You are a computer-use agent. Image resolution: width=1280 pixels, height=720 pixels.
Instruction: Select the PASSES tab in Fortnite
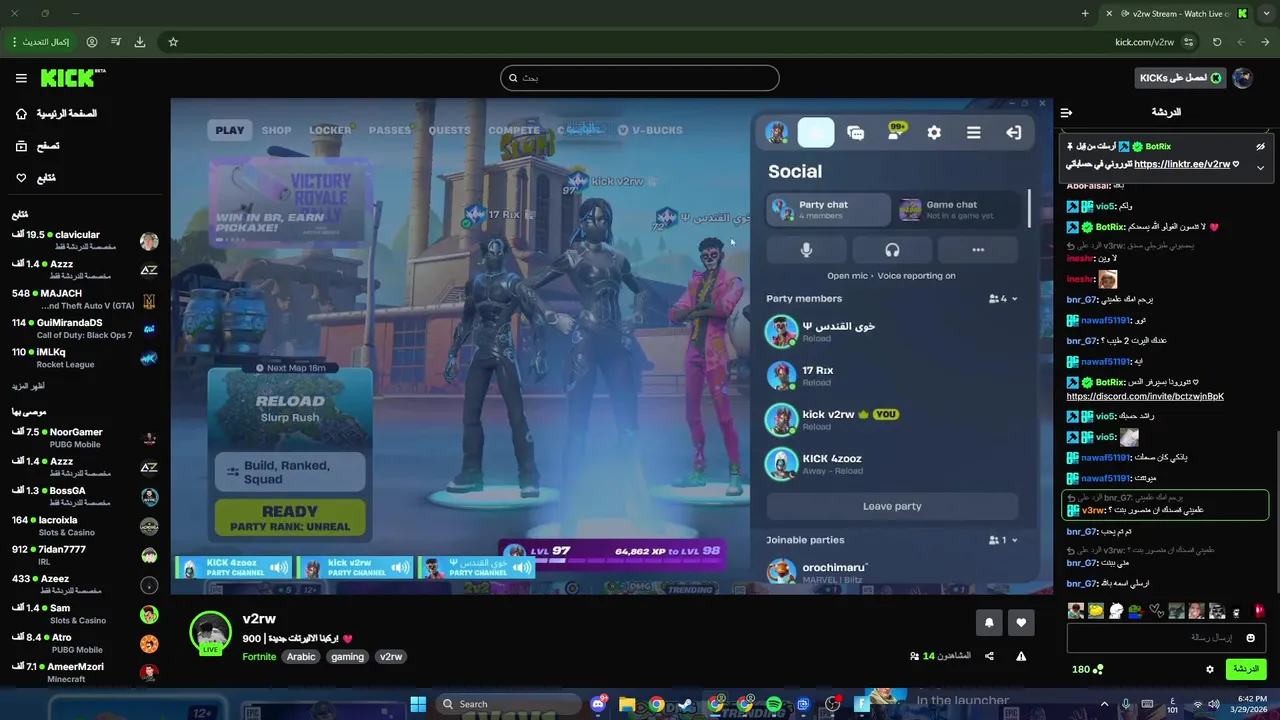tap(389, 130)
